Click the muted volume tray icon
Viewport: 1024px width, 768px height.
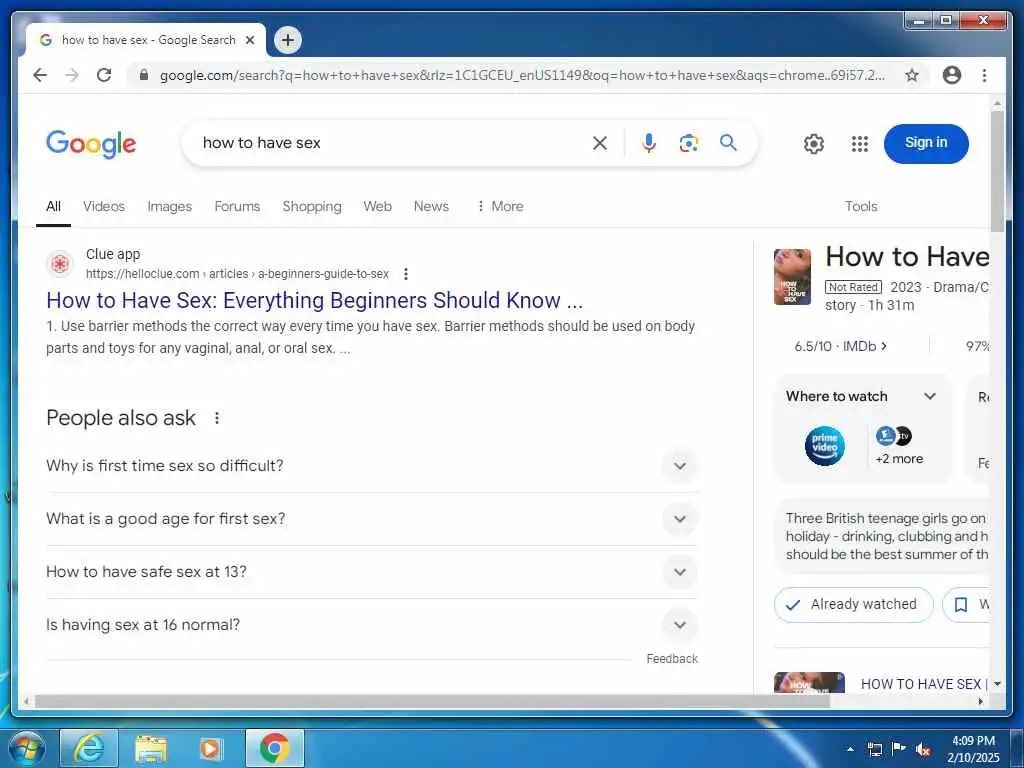(923, 750)
